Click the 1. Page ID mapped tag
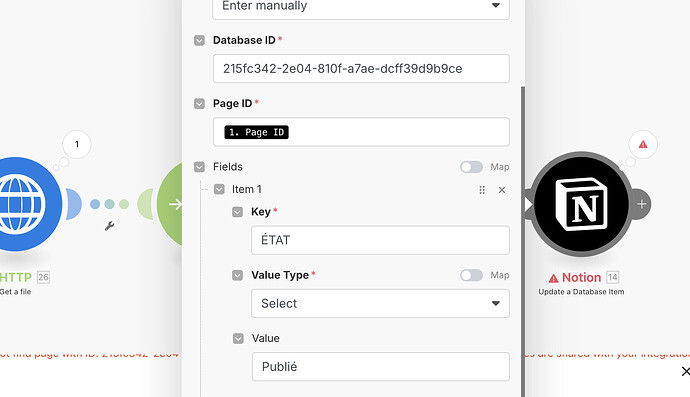The height and width of the screenshot is (397, 690). pyautogui.click(x=257, y=132)
